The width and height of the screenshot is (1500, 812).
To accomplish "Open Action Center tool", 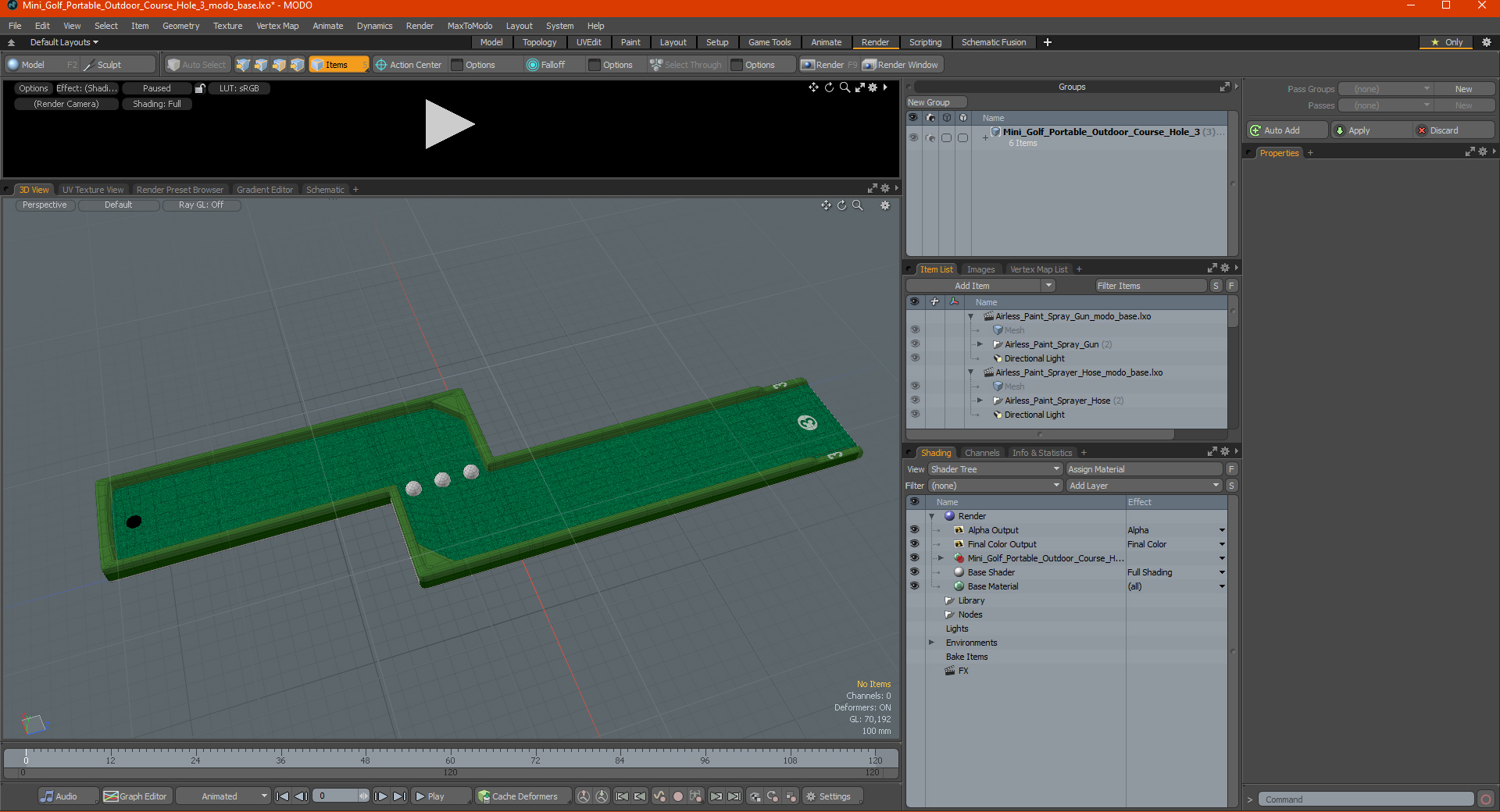I will [408, 65].
